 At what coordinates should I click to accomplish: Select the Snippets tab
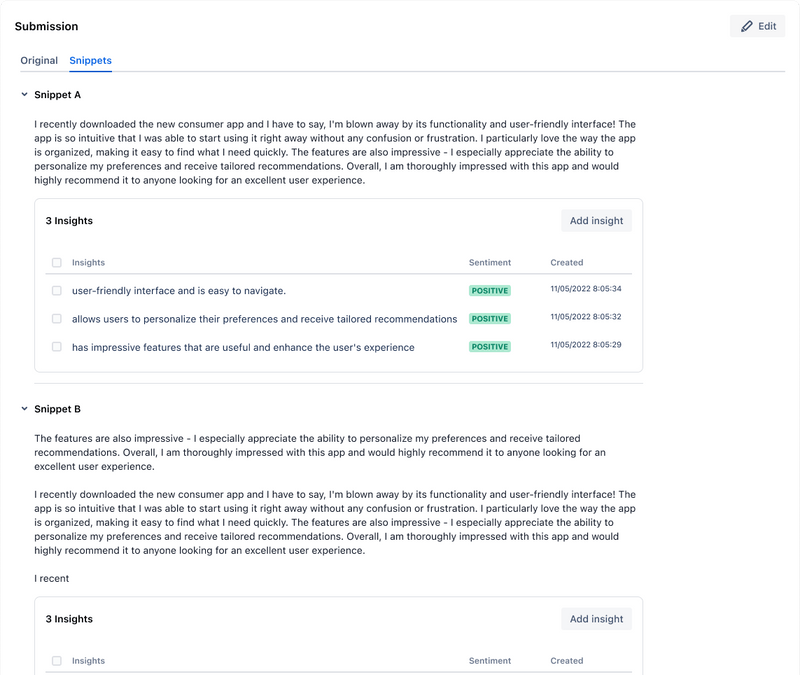coord(90,60)
